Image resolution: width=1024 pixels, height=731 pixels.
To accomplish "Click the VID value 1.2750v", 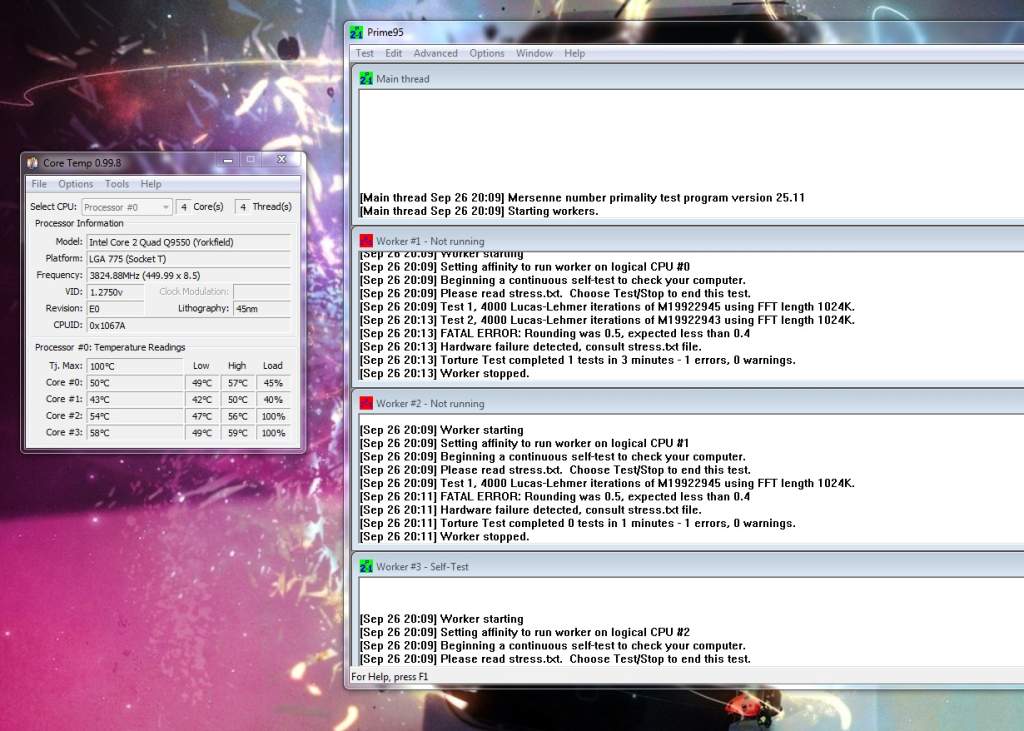I will tap(115, 292).
